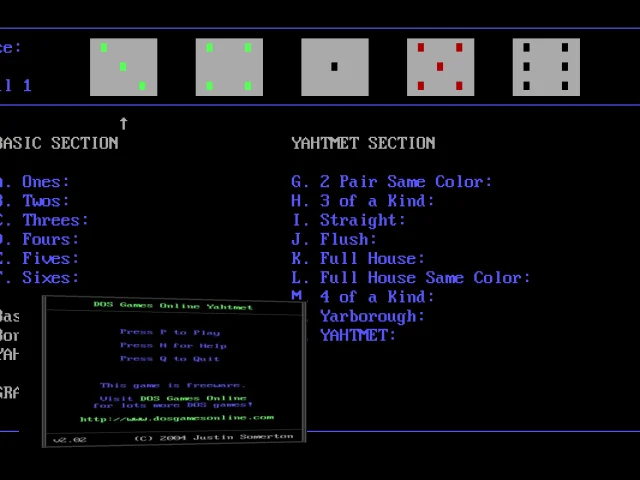640x480 pixels.
Task: Click 'Press H for Help' option
Action: tap(173, 345)
